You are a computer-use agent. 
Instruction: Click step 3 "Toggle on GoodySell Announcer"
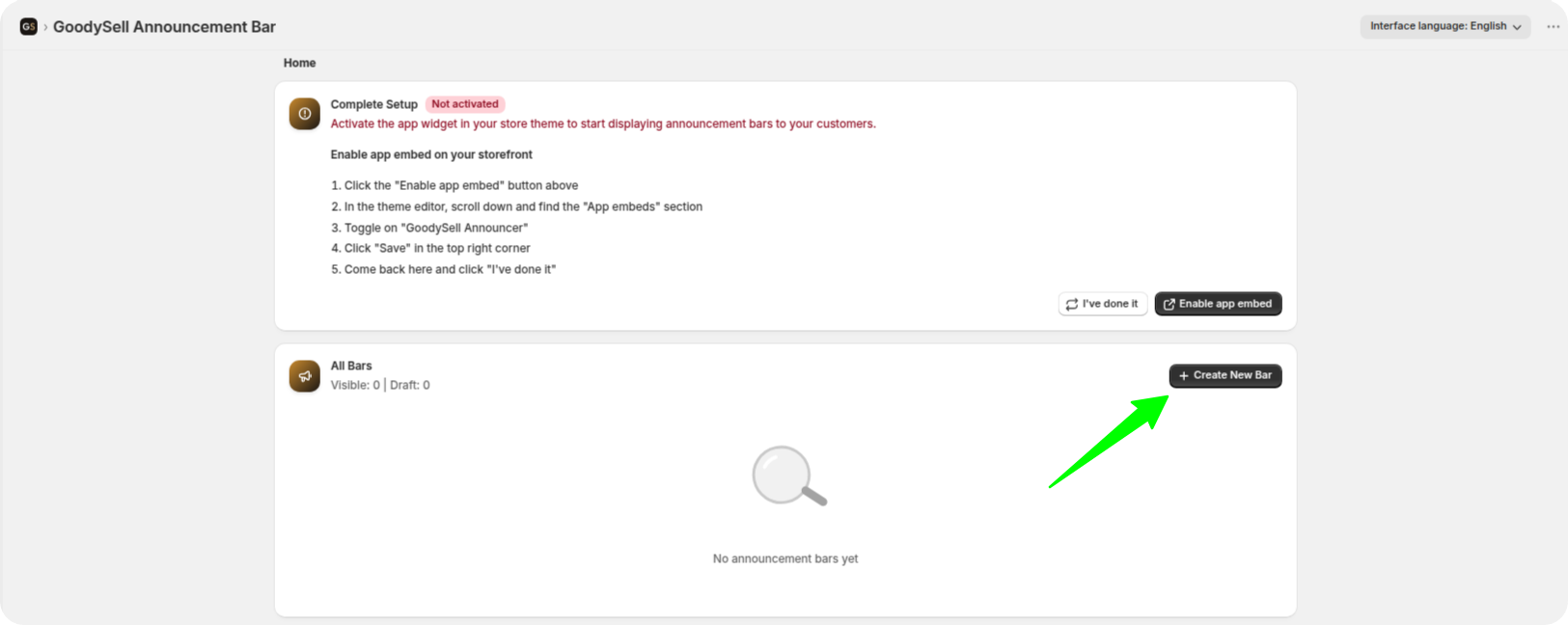(x=429, y=228)
